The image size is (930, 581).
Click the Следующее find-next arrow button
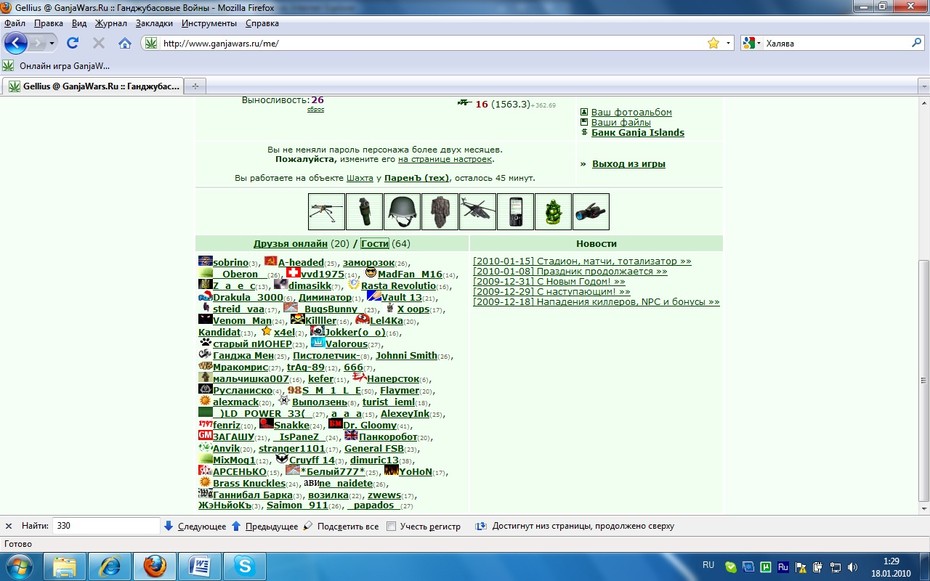(195, 526)
